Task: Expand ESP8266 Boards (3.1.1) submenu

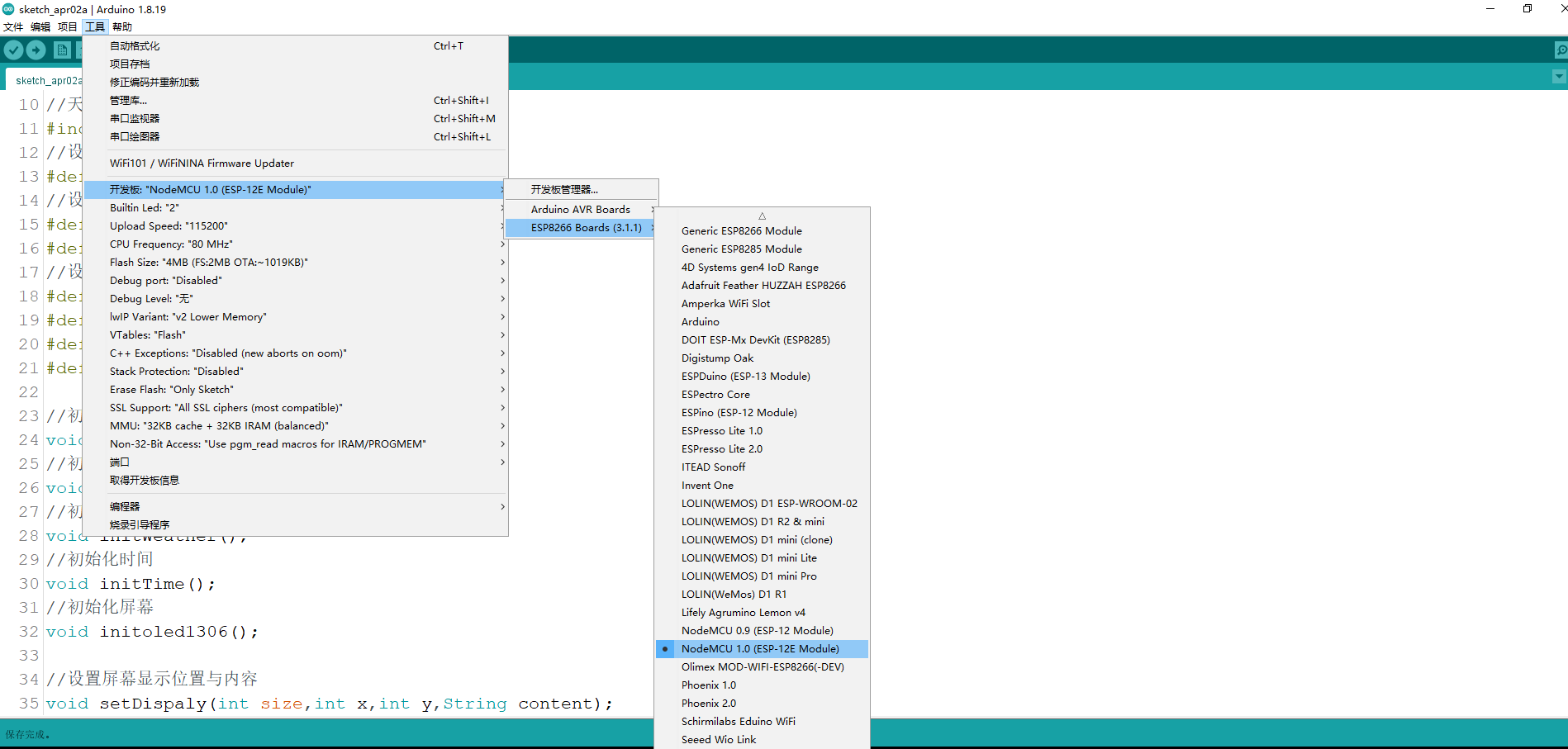Action: pyautogui.click(x=582, y=228)
